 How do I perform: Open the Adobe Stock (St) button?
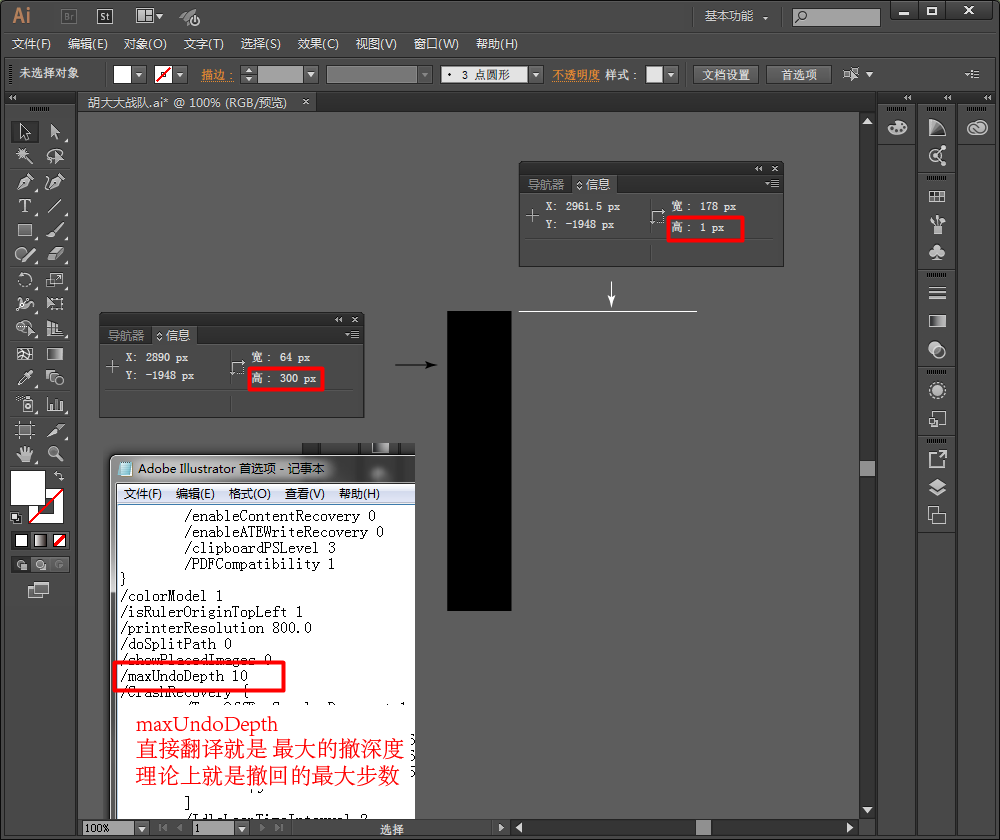click(x=105, y=17)
